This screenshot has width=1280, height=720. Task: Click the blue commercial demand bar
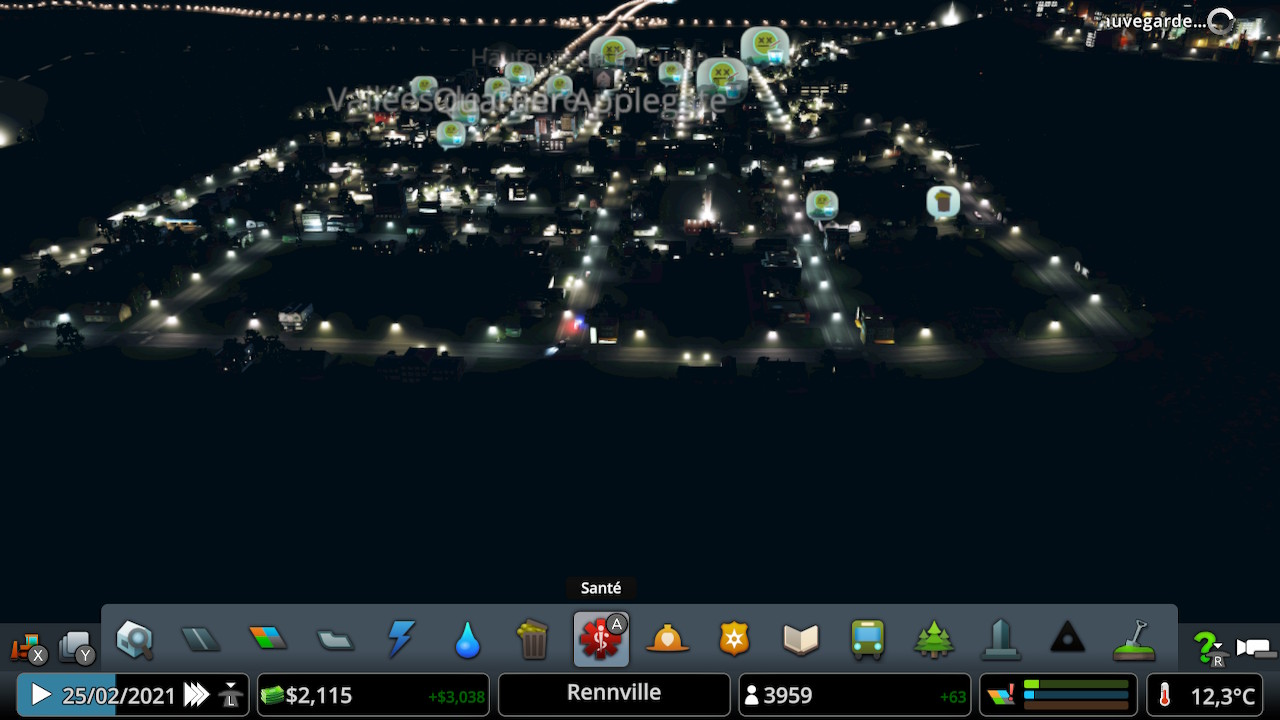click(1076, 695)
